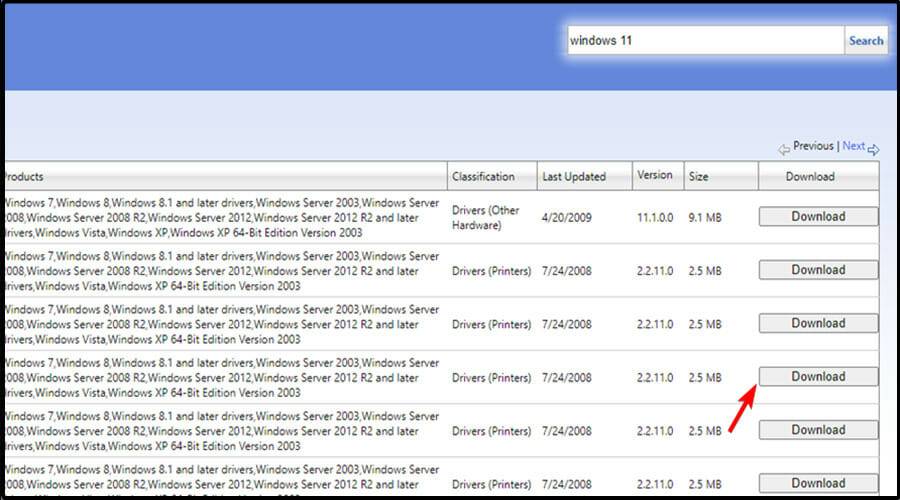900x500 pixels.
Task: Go to the Next results page link
Action: (x=853, y=146)
